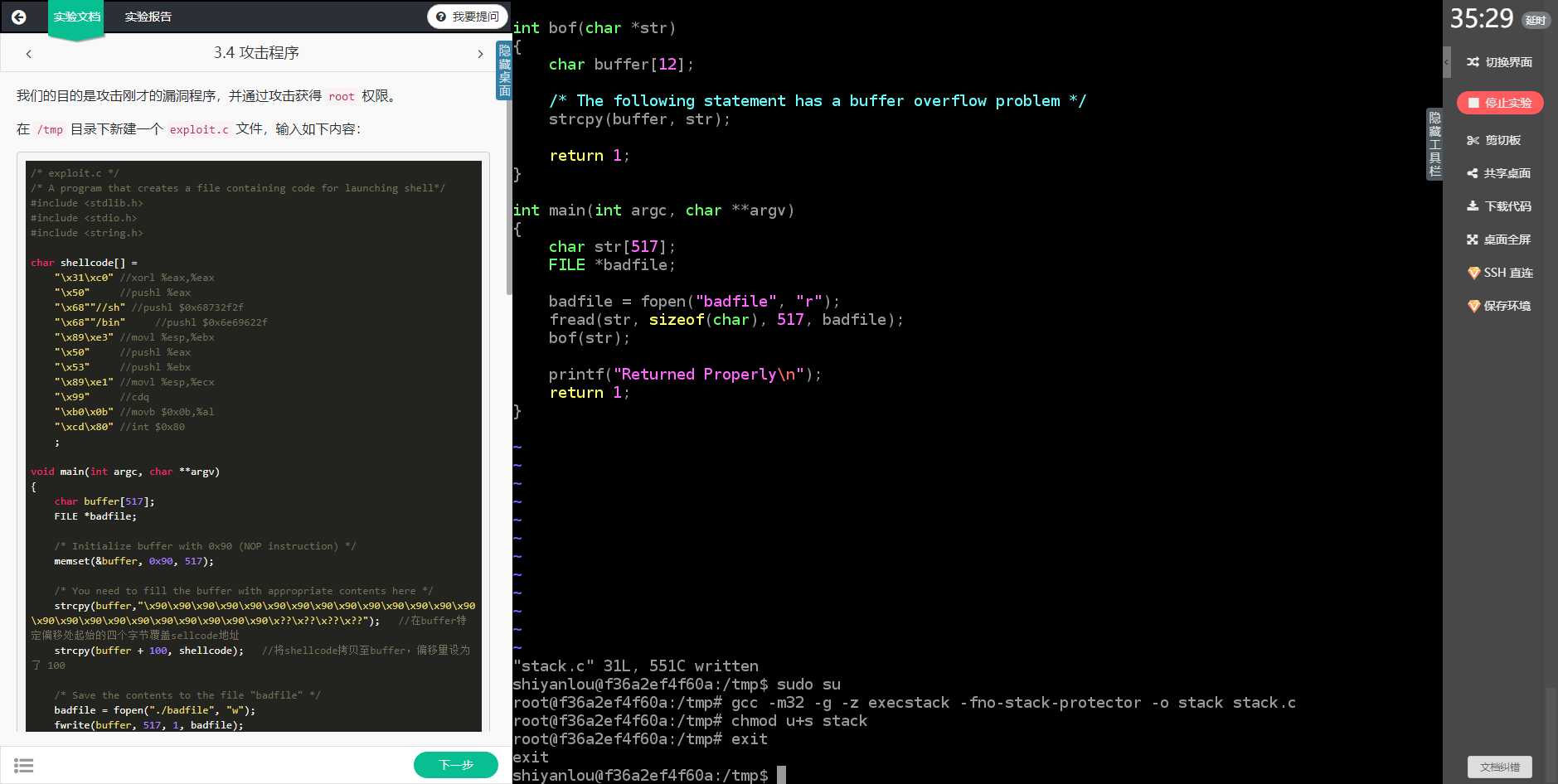Click 'memset(&buffer, 0x90, 517);' code line

coord(133,561)
